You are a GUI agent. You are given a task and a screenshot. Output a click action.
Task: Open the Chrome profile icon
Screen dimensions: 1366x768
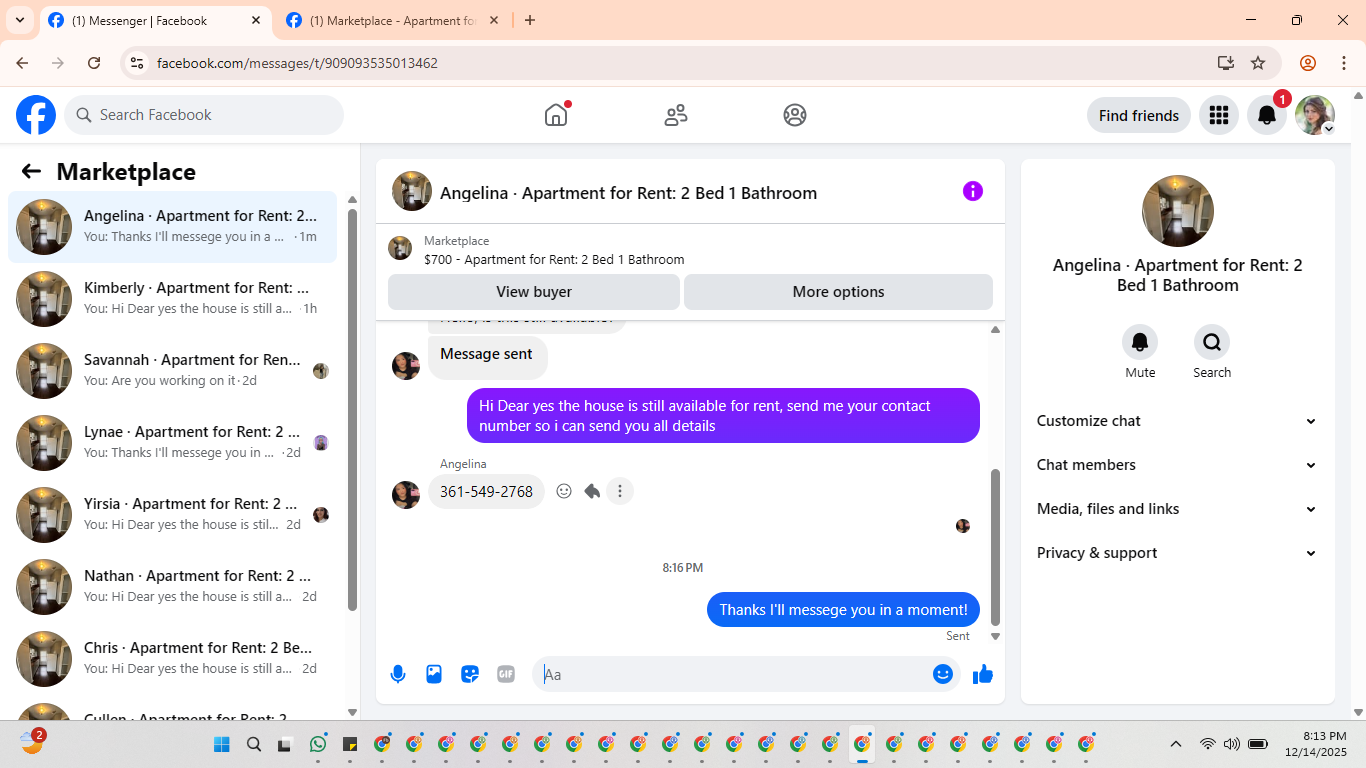click(1308, 63)
